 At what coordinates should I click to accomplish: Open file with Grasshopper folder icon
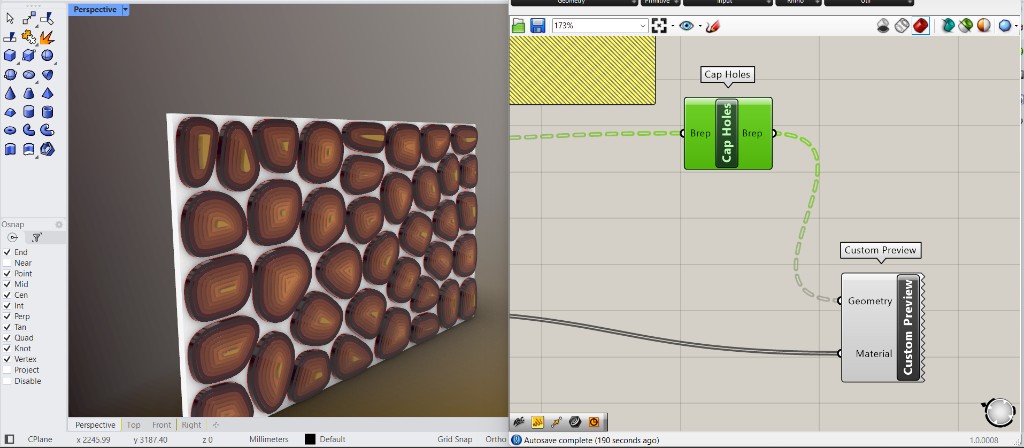(x=519, y=25)
